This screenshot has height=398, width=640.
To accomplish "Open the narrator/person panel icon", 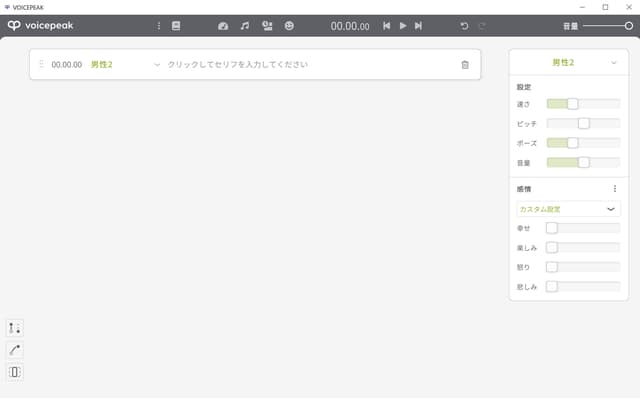I will (x=267, y=26).
